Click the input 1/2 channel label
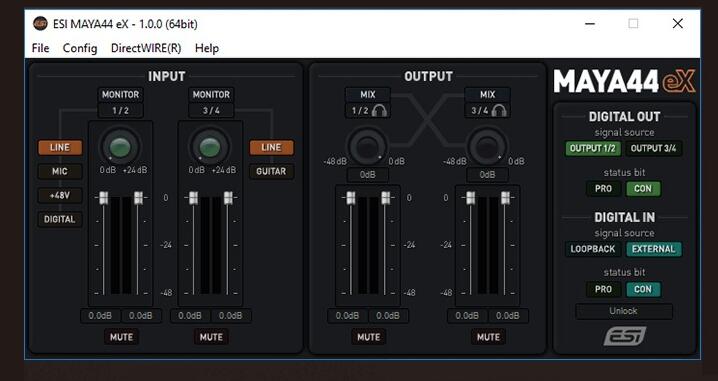The width and height of the screenshot is (718, 381). coord(120,111)
